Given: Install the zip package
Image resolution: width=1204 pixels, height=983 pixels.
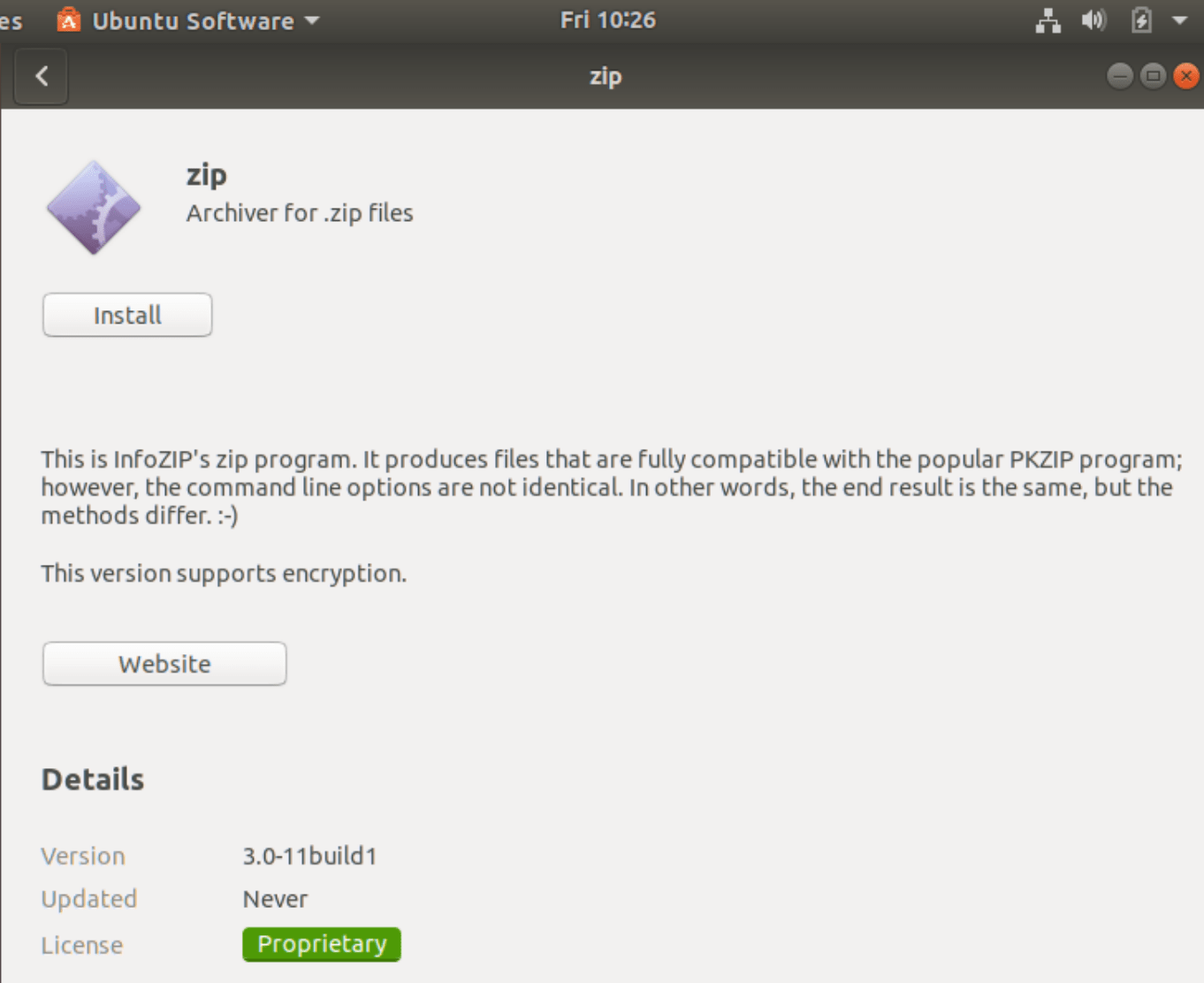Looking at the screenshot, I should click(x=126, y=315).
